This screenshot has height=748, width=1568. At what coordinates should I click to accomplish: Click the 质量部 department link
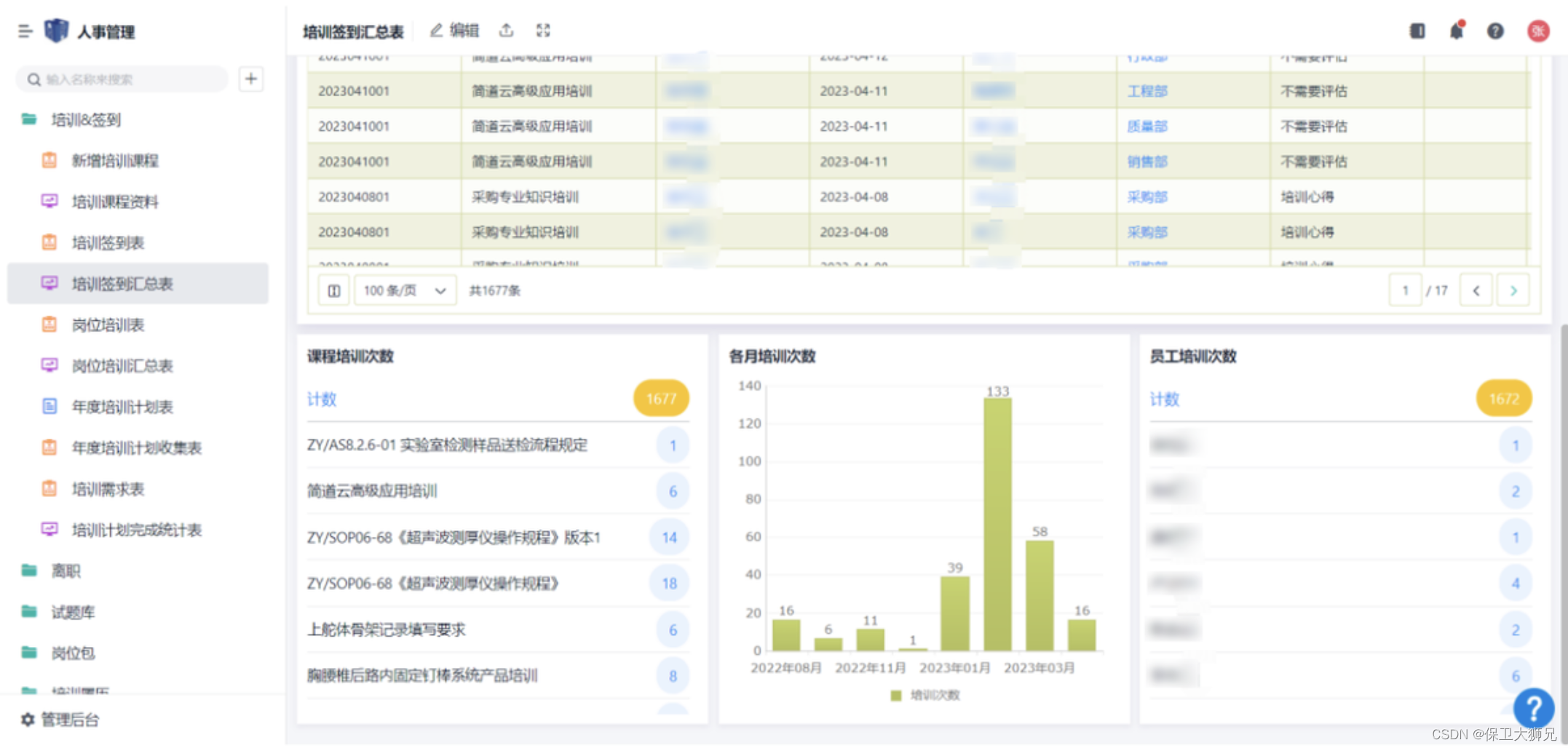click(1147, 127)
